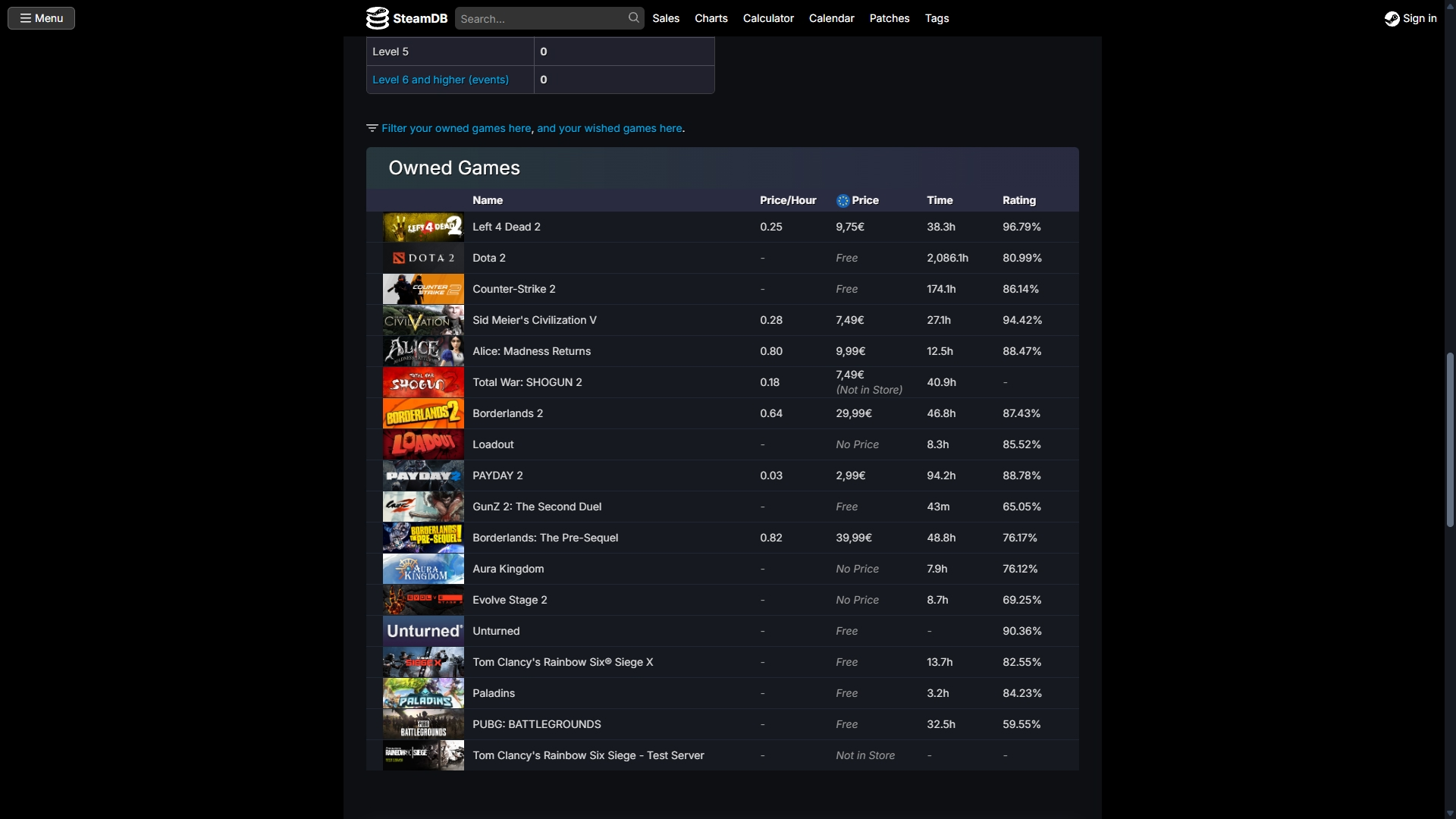
Task: Click the 'Level 5' table cell
Action: pyautogui.click(x=450, y=52)
